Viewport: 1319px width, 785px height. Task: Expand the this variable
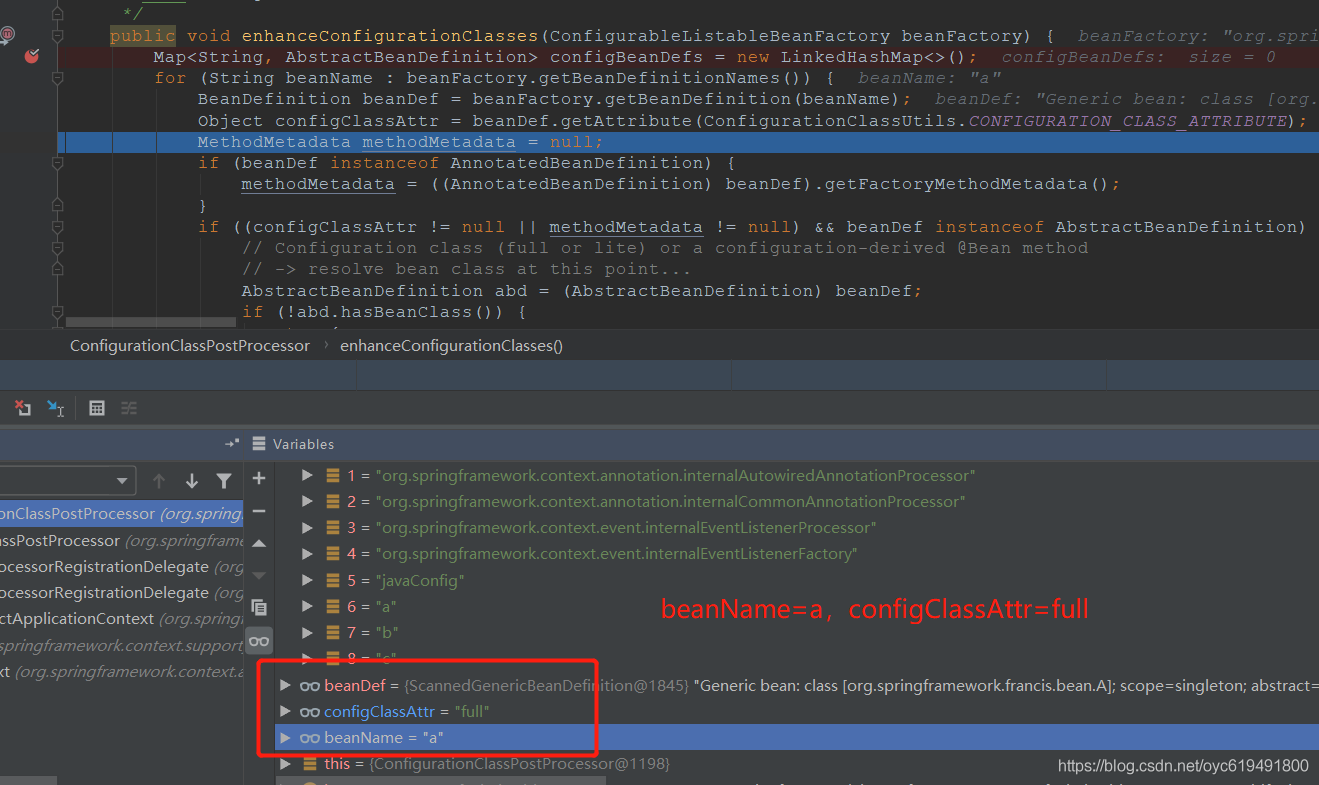[x=285, y=763]
